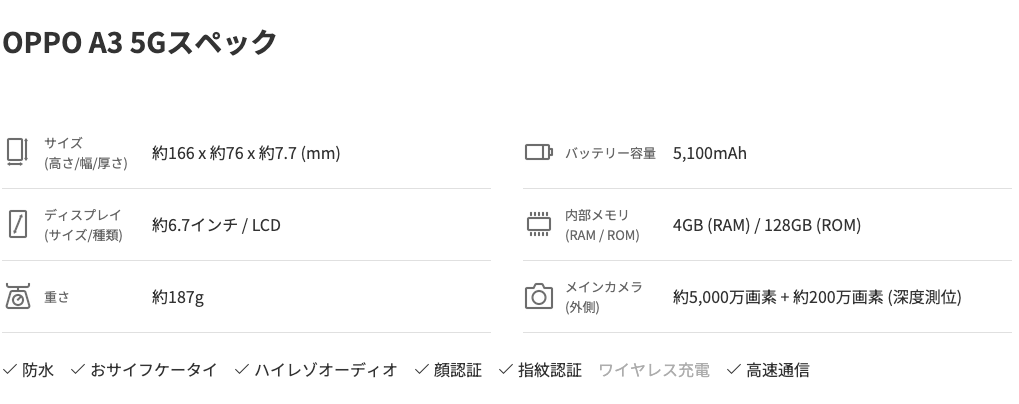Screen dimensions: 1019x404
Task: Click the 約187g weight value
Action: [x=178, y=297]
